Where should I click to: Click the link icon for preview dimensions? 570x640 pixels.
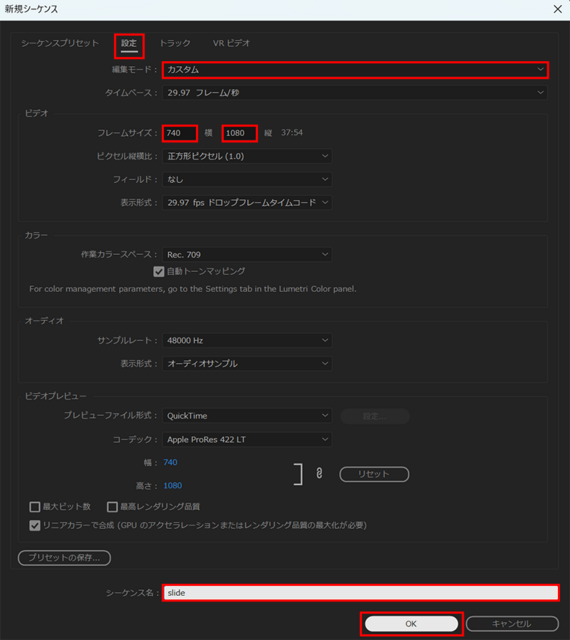click(319, 473)
